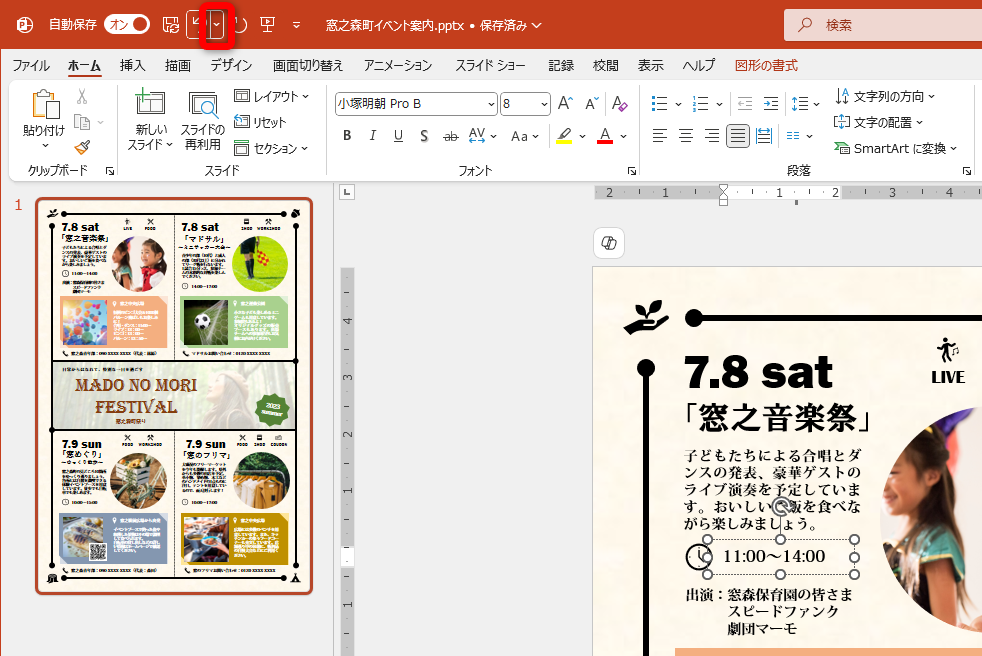Open the アニメーション tab
The height and width of the screenshot is (656, 982).
click(x=398, y=65)
